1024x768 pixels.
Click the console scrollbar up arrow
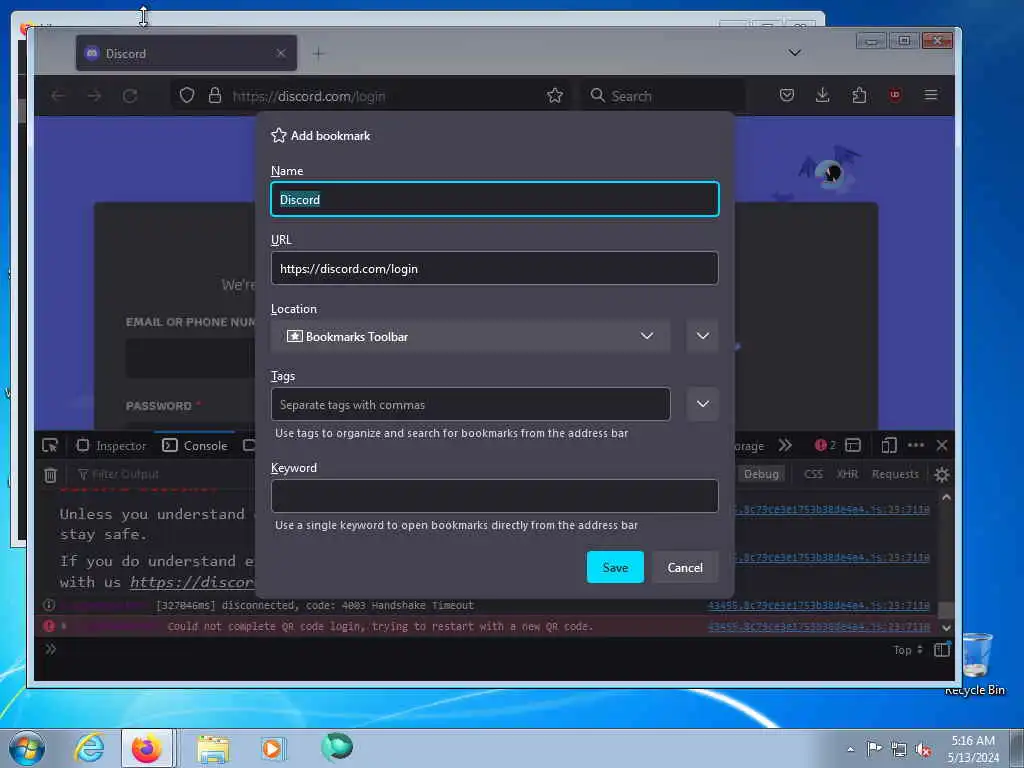point(946,497)
